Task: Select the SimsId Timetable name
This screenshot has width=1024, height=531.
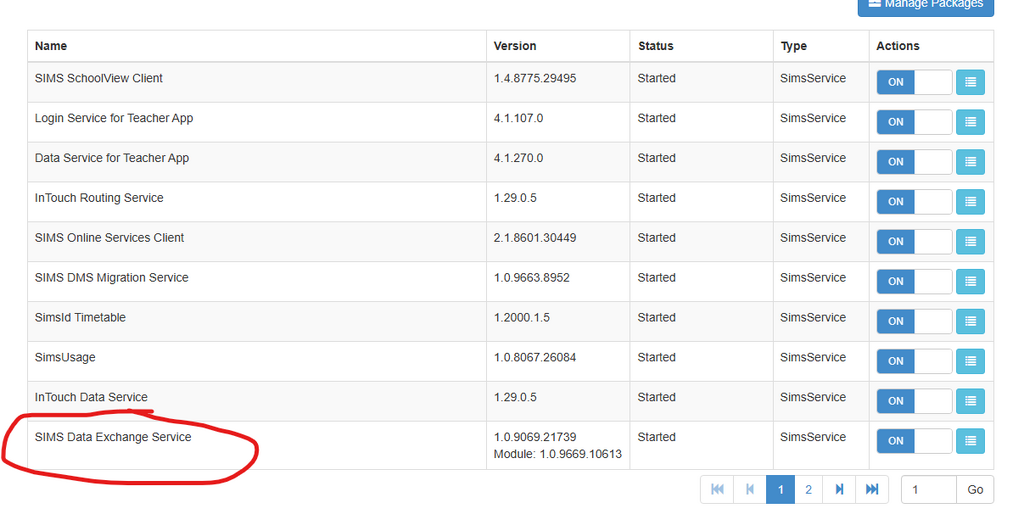Action: (x=80, y=317)
